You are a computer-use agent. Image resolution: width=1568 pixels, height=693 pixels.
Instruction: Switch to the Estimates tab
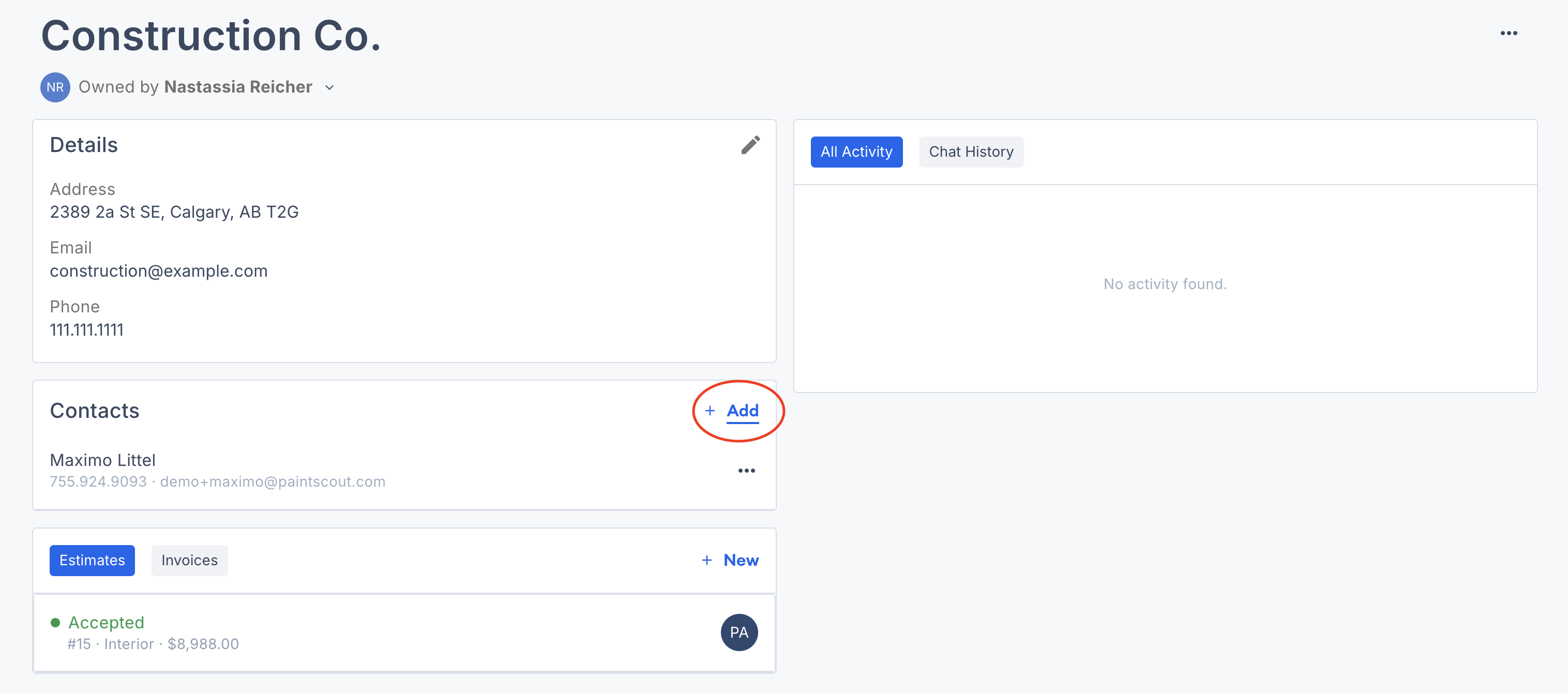pos(92,560)
